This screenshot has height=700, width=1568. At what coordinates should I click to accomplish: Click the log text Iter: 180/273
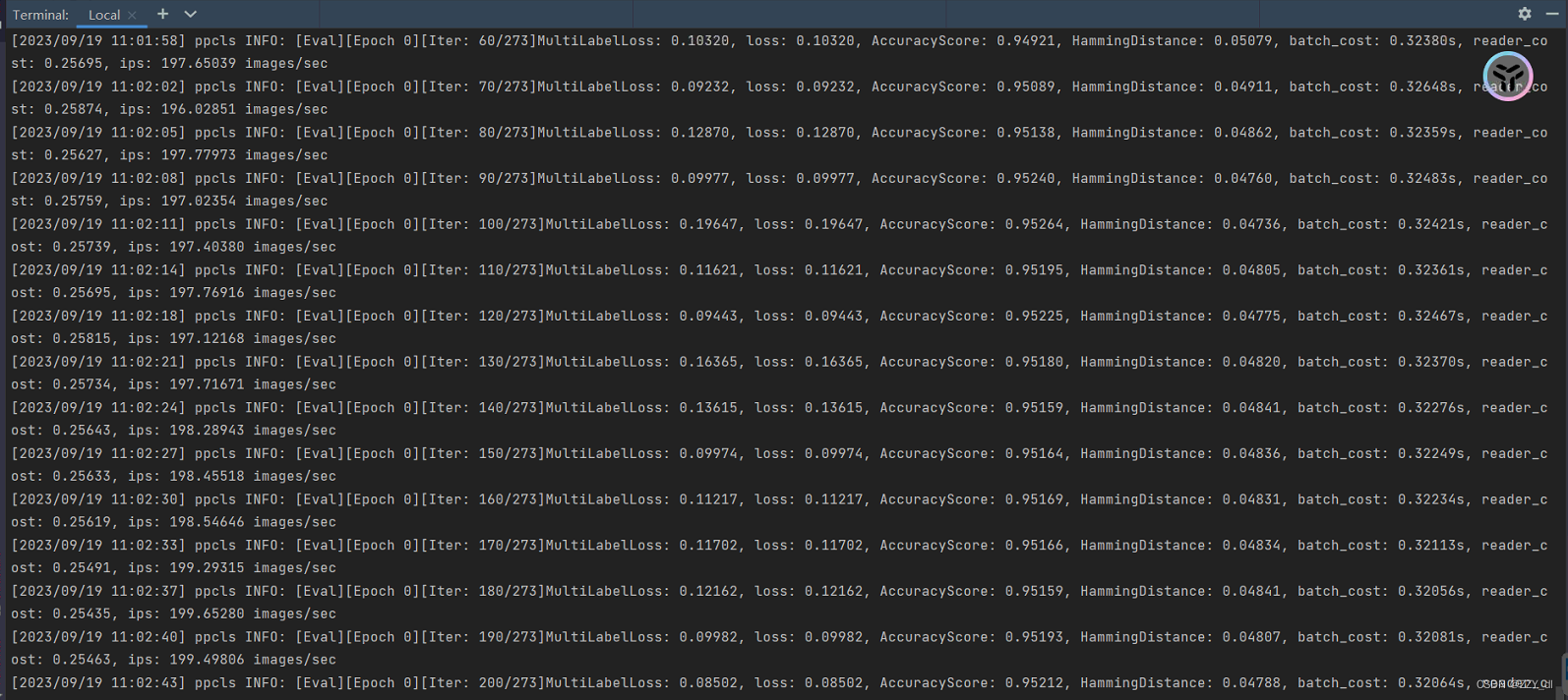point(483,591)
